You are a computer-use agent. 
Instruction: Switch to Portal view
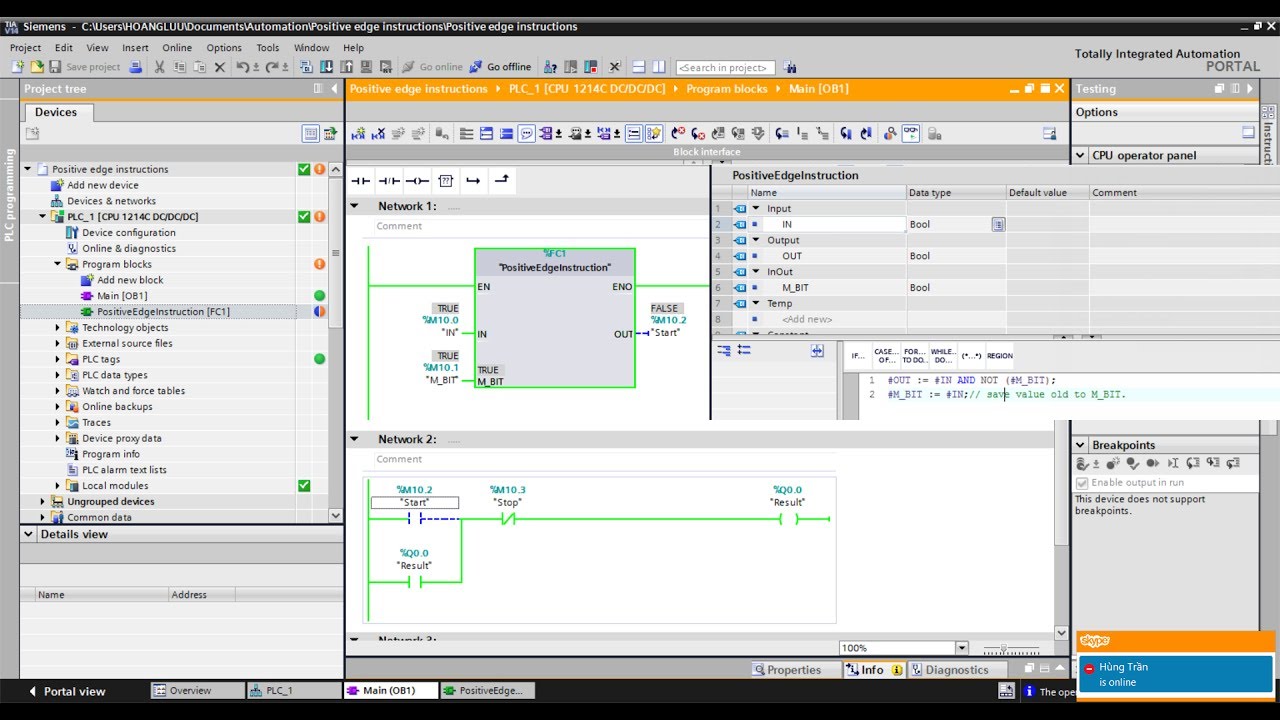[66, 691]
